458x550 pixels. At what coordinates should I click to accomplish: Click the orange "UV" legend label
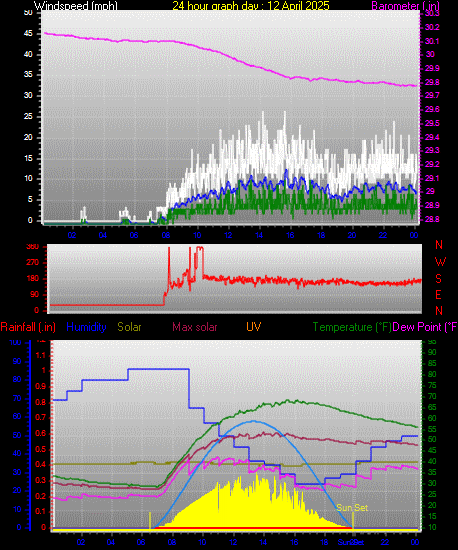tap(253, 327)
